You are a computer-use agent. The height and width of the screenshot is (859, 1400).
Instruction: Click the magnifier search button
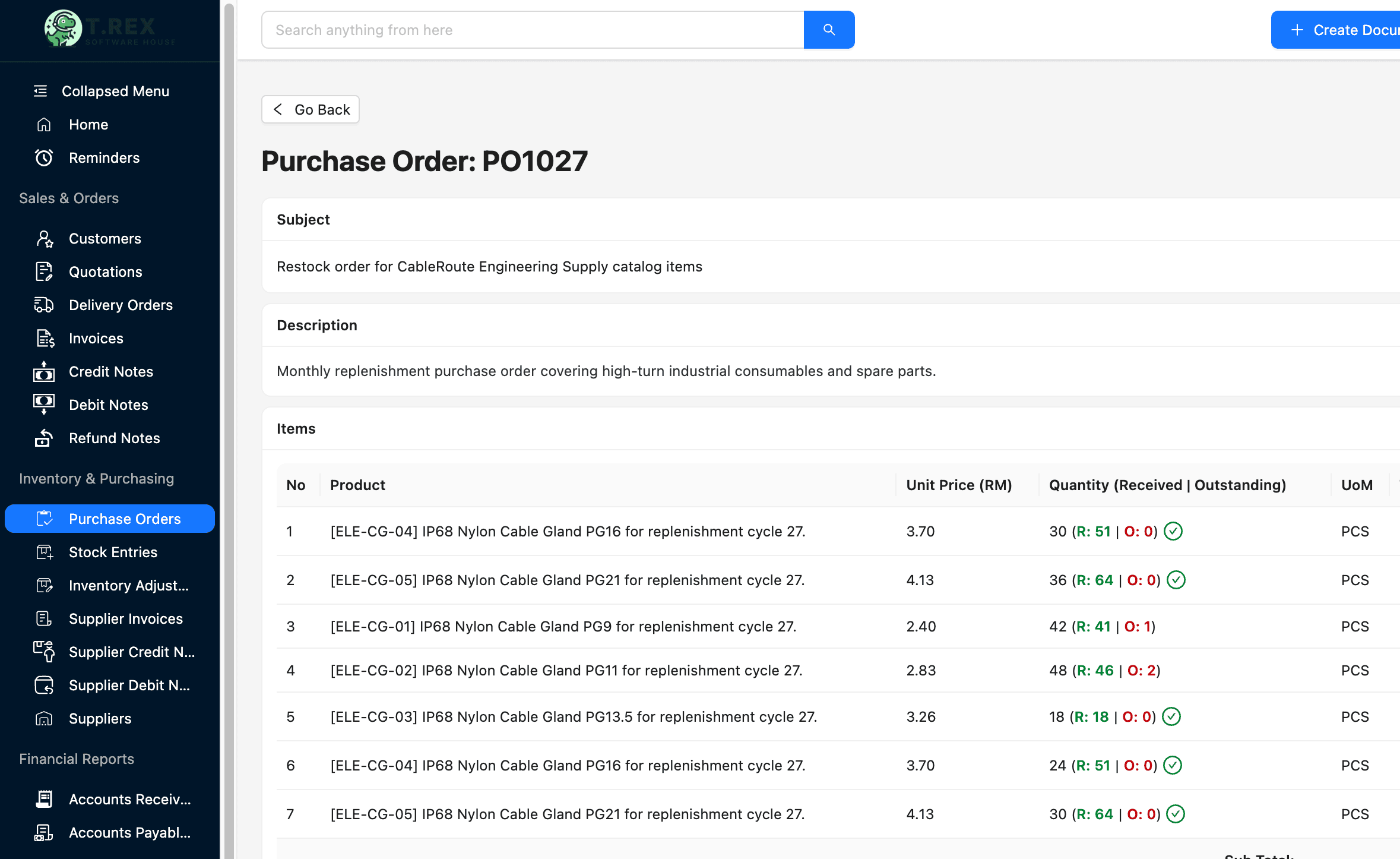tap(829, 30)
